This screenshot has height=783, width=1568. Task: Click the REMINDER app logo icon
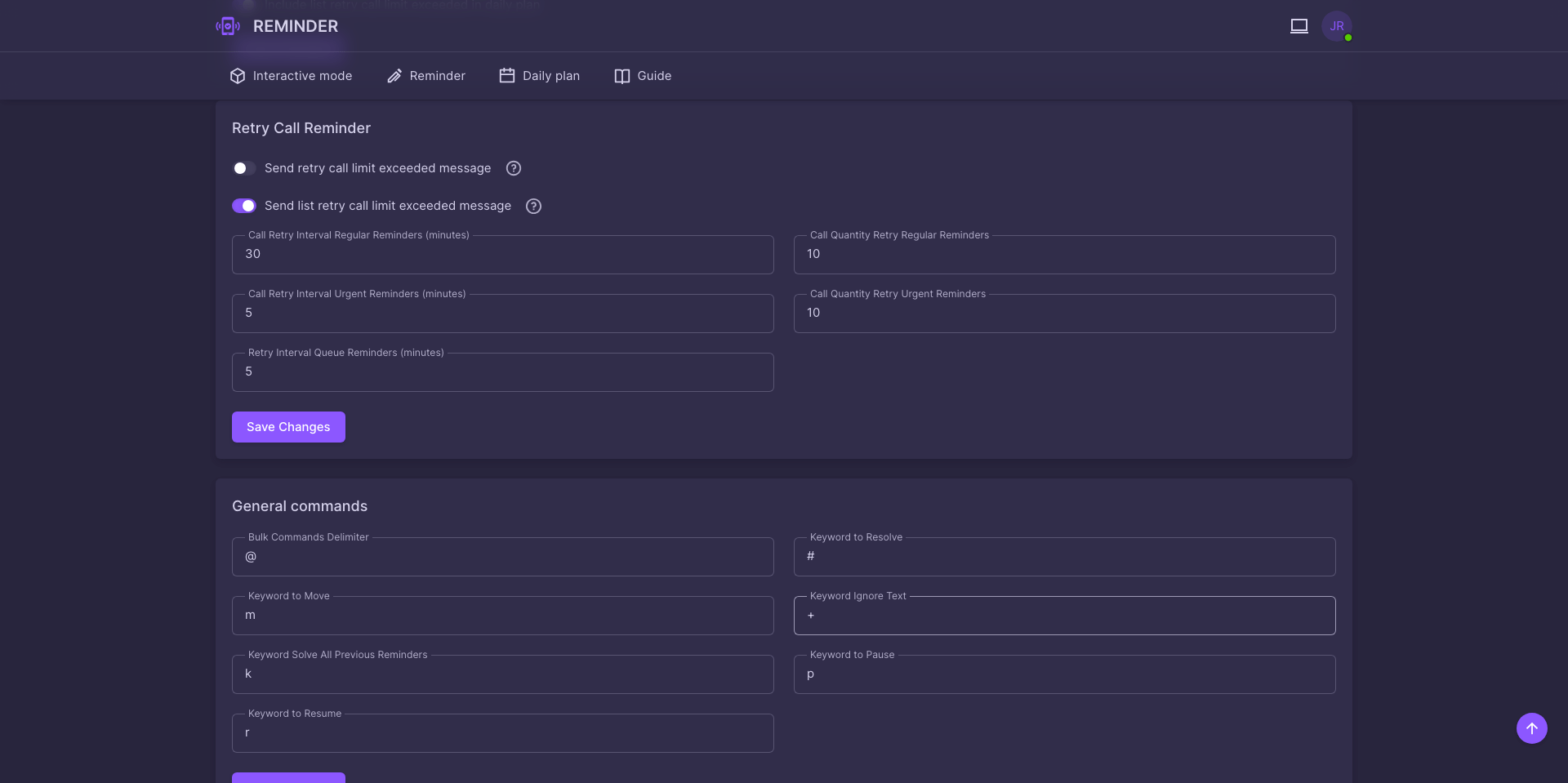click(228, 26)
